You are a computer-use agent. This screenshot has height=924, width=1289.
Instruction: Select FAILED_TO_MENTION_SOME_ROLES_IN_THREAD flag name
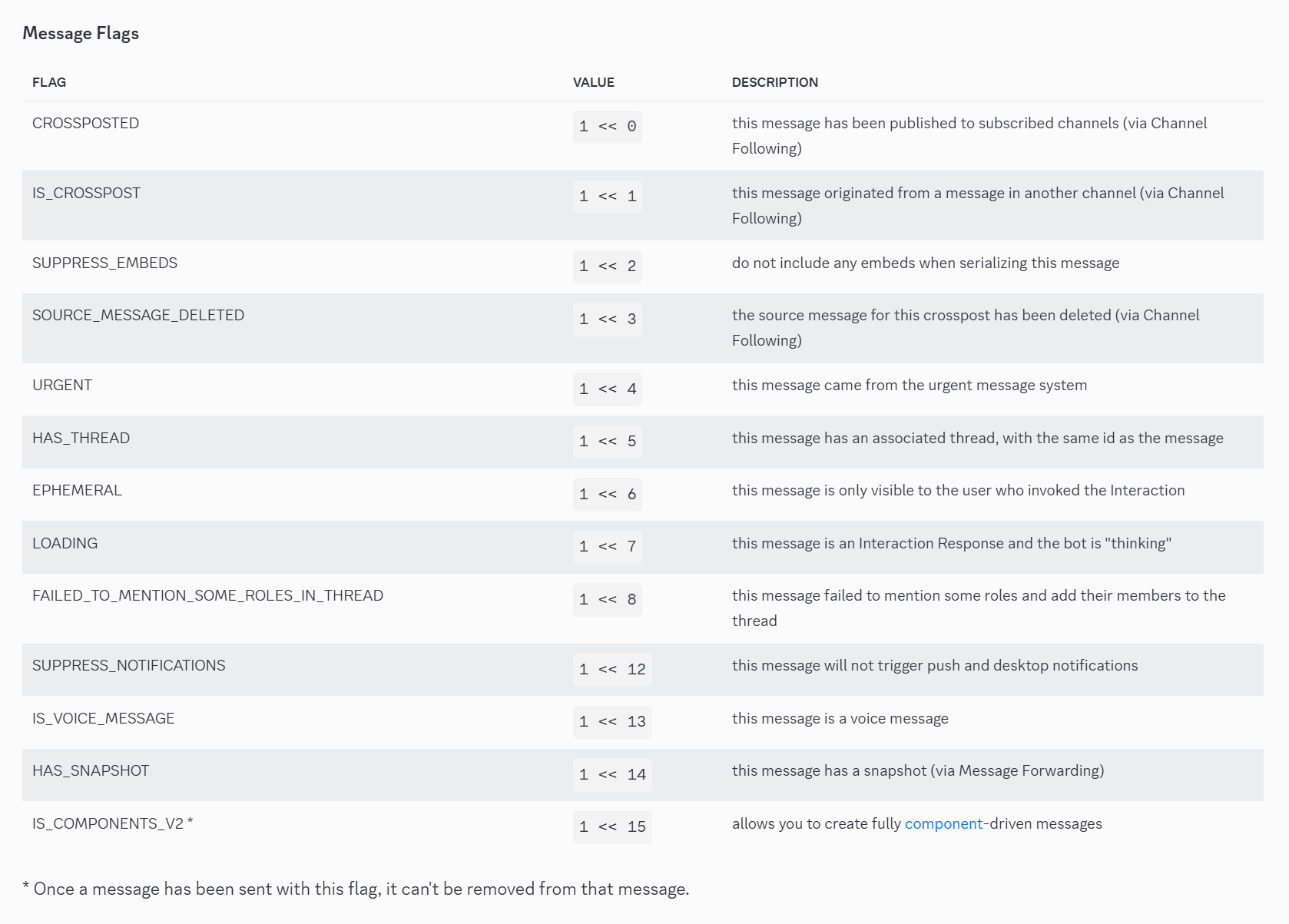click(207, 595)
